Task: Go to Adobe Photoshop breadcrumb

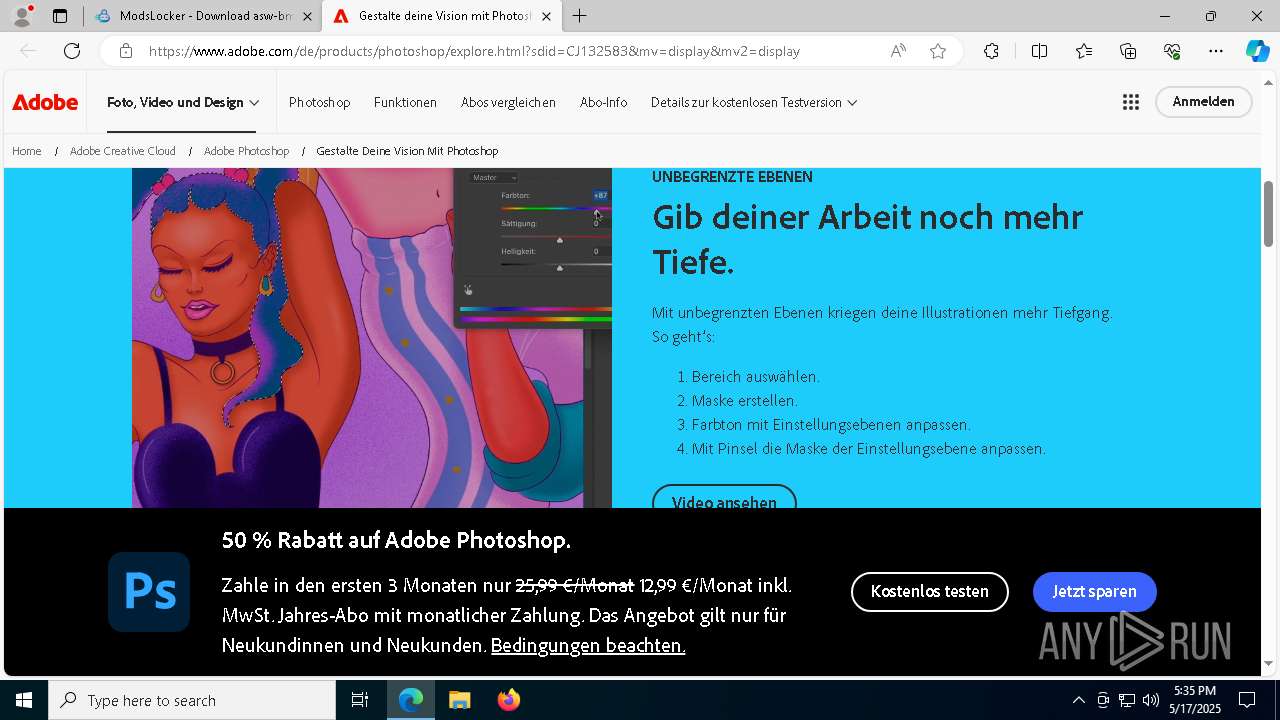Action: [246, 151]
